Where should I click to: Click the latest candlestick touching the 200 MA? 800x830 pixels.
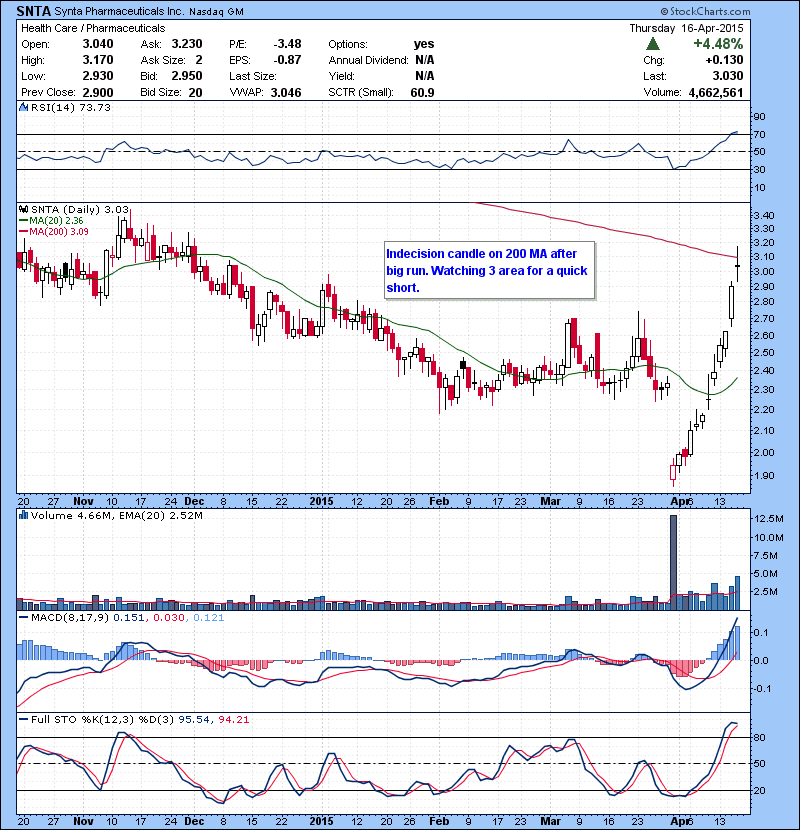tap(738, 264)
